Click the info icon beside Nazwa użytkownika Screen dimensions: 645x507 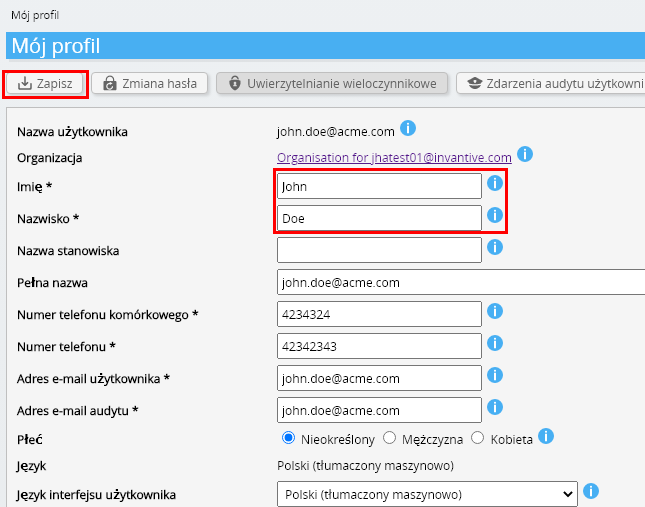408,128
